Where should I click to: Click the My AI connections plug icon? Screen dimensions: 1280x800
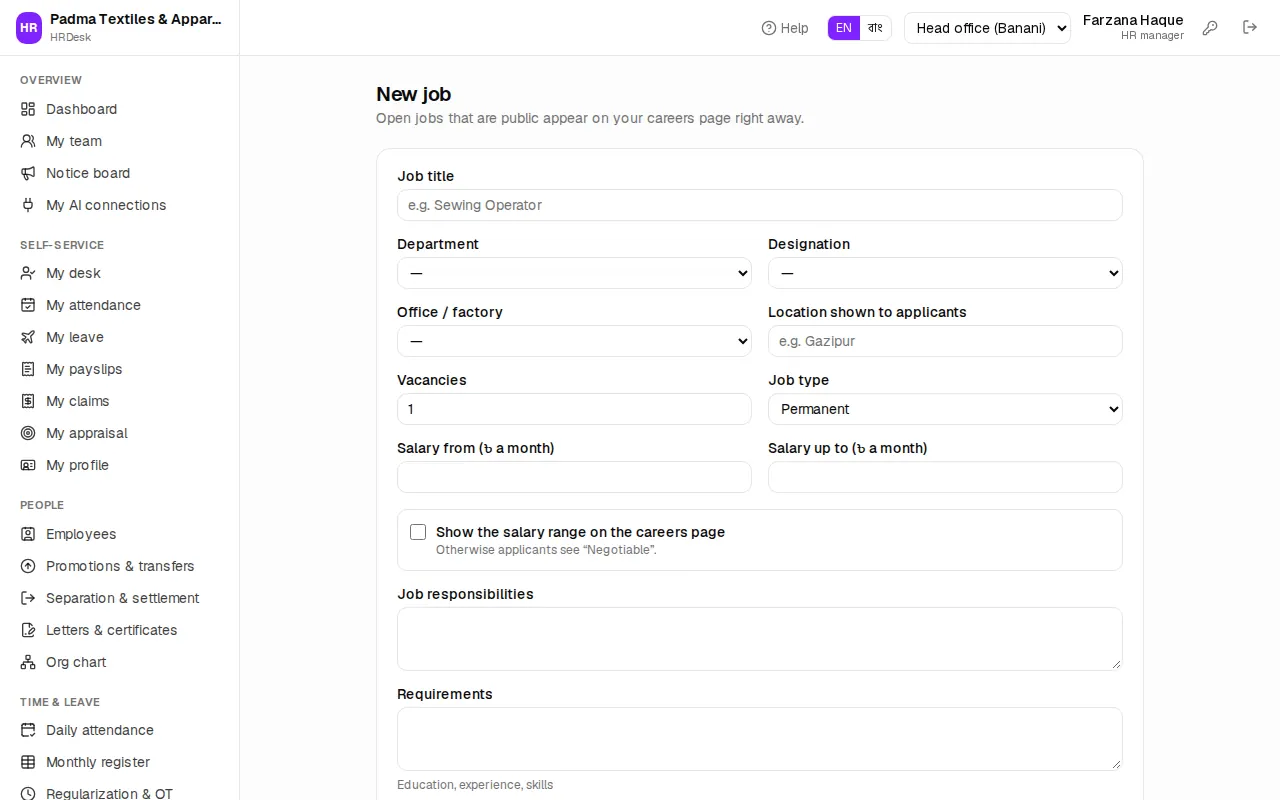(x=28, y=205)
